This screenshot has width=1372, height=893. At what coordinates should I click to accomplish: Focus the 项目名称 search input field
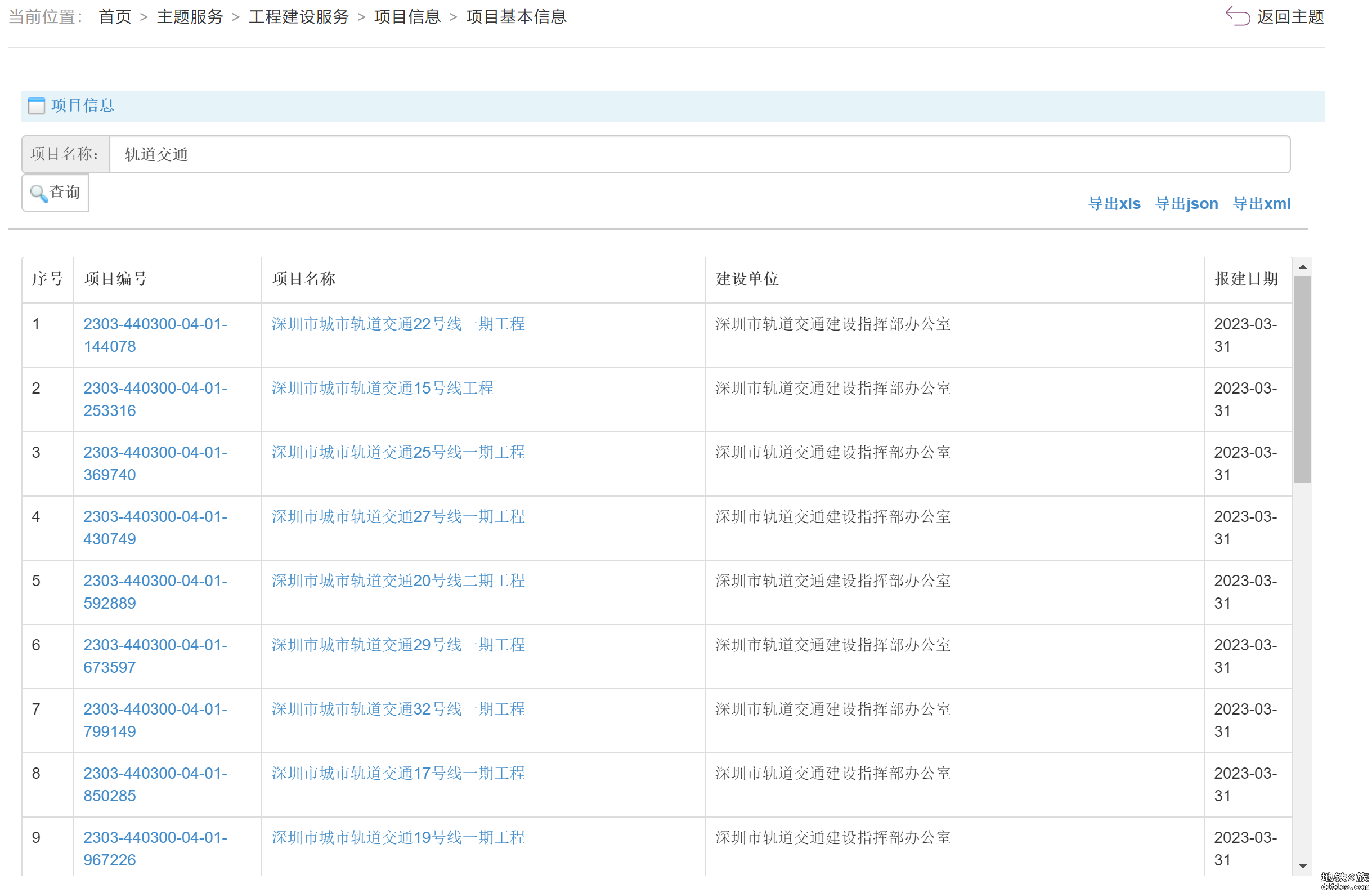tap(700, 154)
